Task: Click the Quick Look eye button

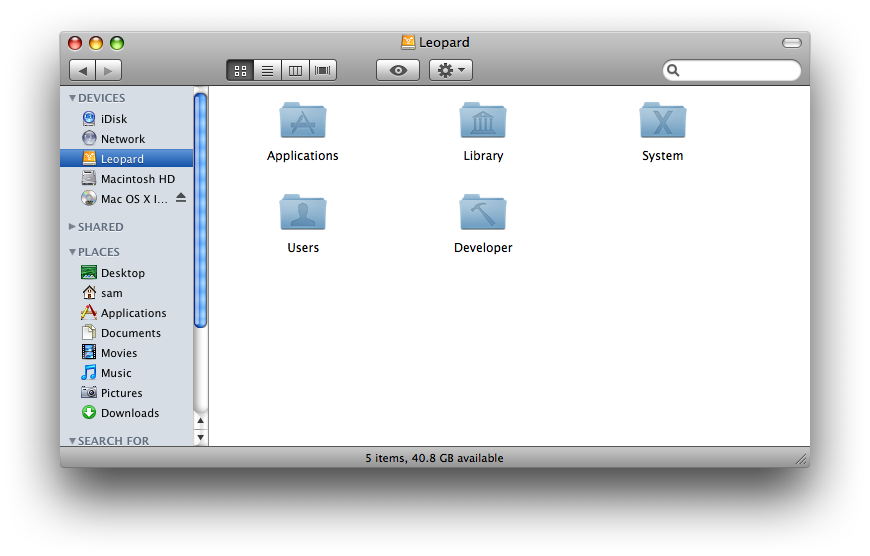Action: point(398,70)
